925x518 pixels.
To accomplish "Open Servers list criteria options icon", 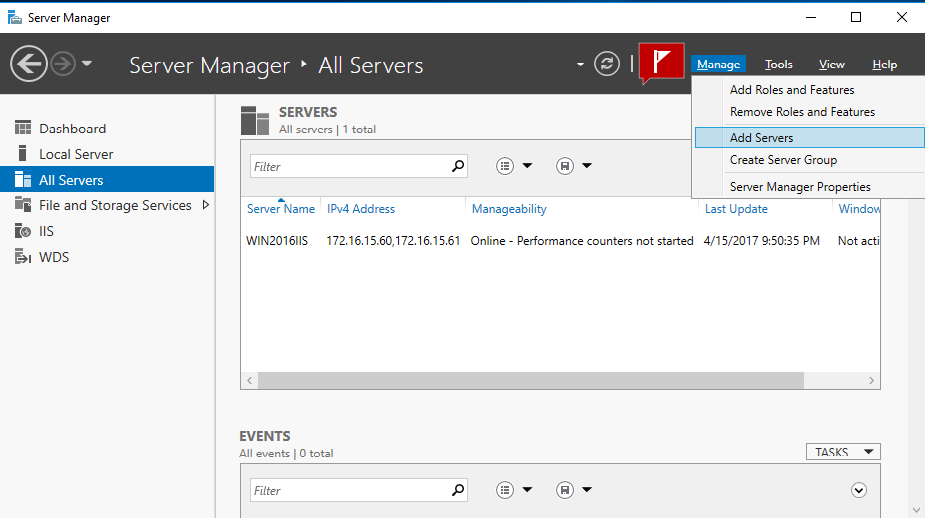I will (x=505, y=166).
